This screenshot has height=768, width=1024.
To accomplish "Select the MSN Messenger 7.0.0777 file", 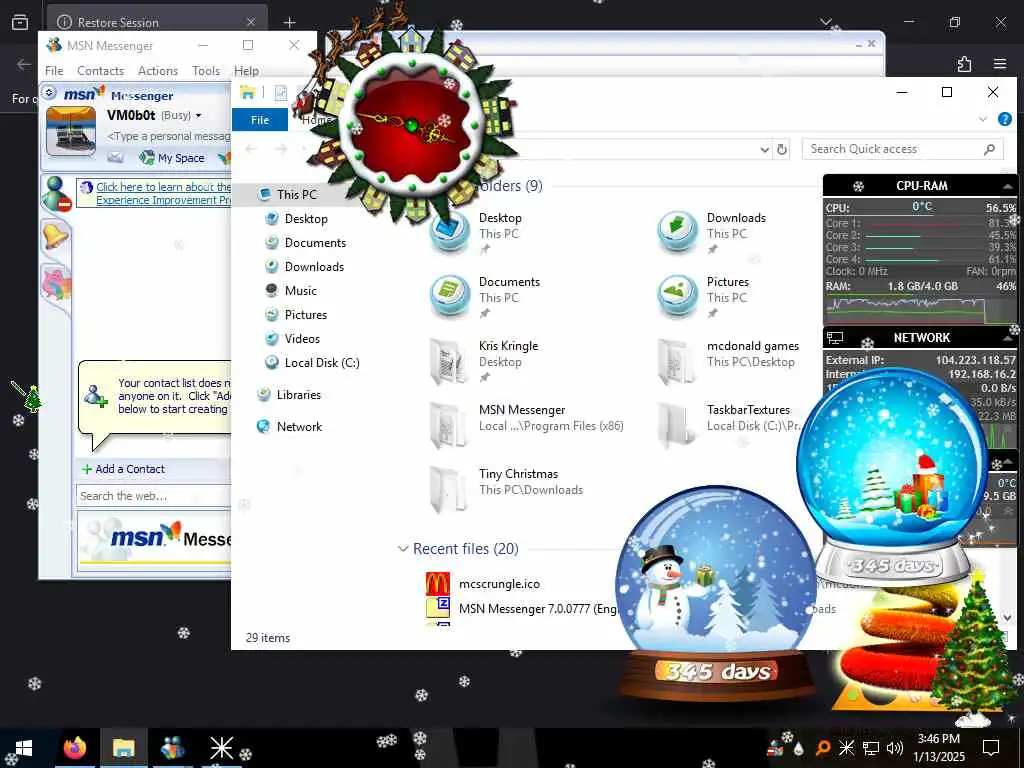I will pos(522,609).
